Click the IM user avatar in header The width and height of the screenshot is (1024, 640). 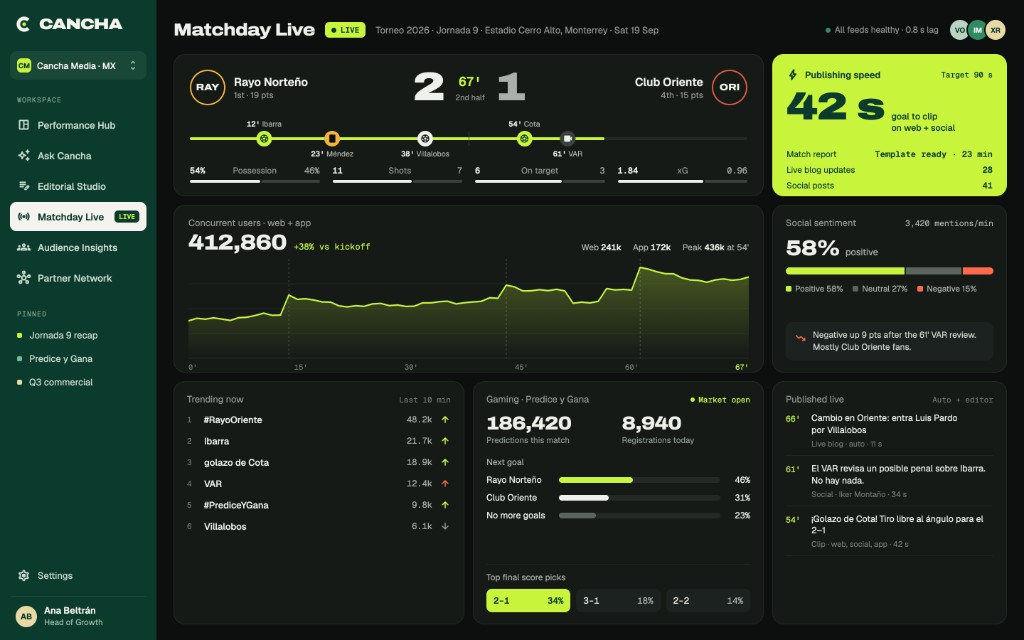[x=977, y=30]
